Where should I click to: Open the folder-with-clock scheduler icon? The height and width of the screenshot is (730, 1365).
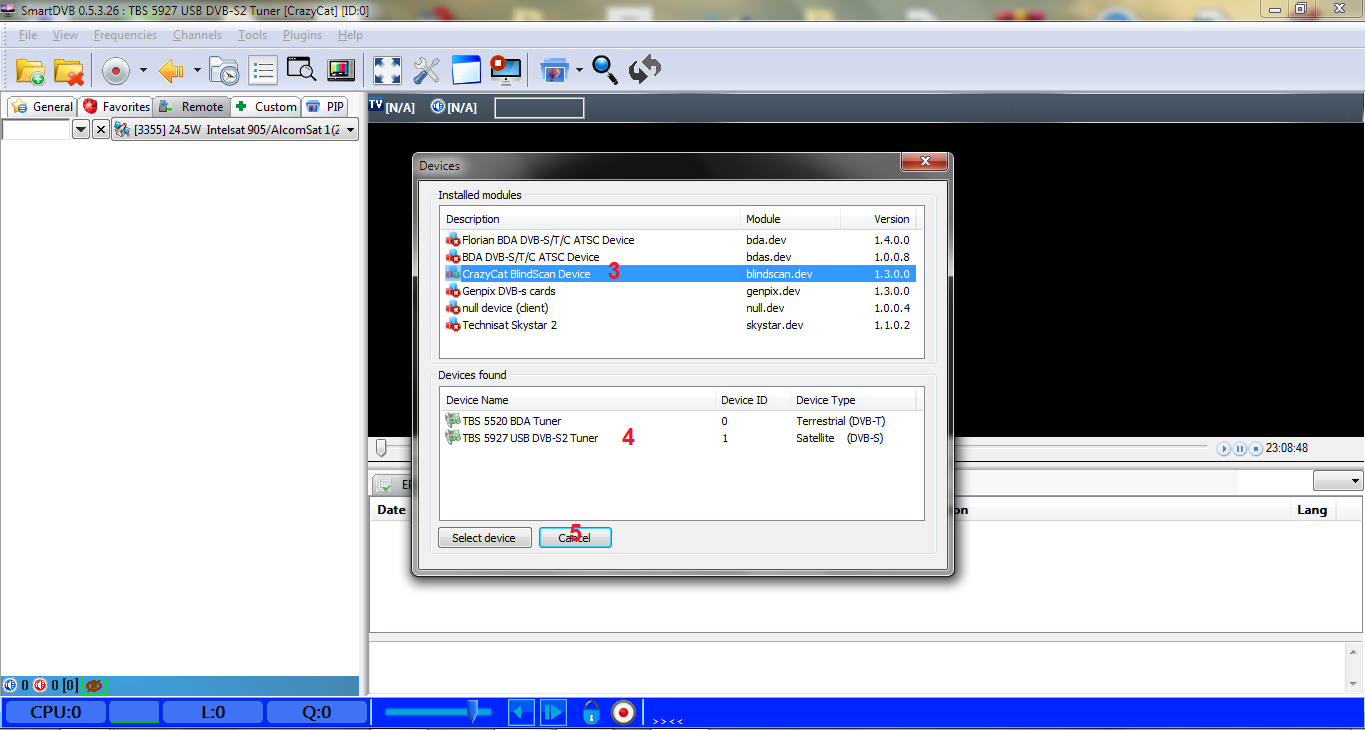(224, 71)
